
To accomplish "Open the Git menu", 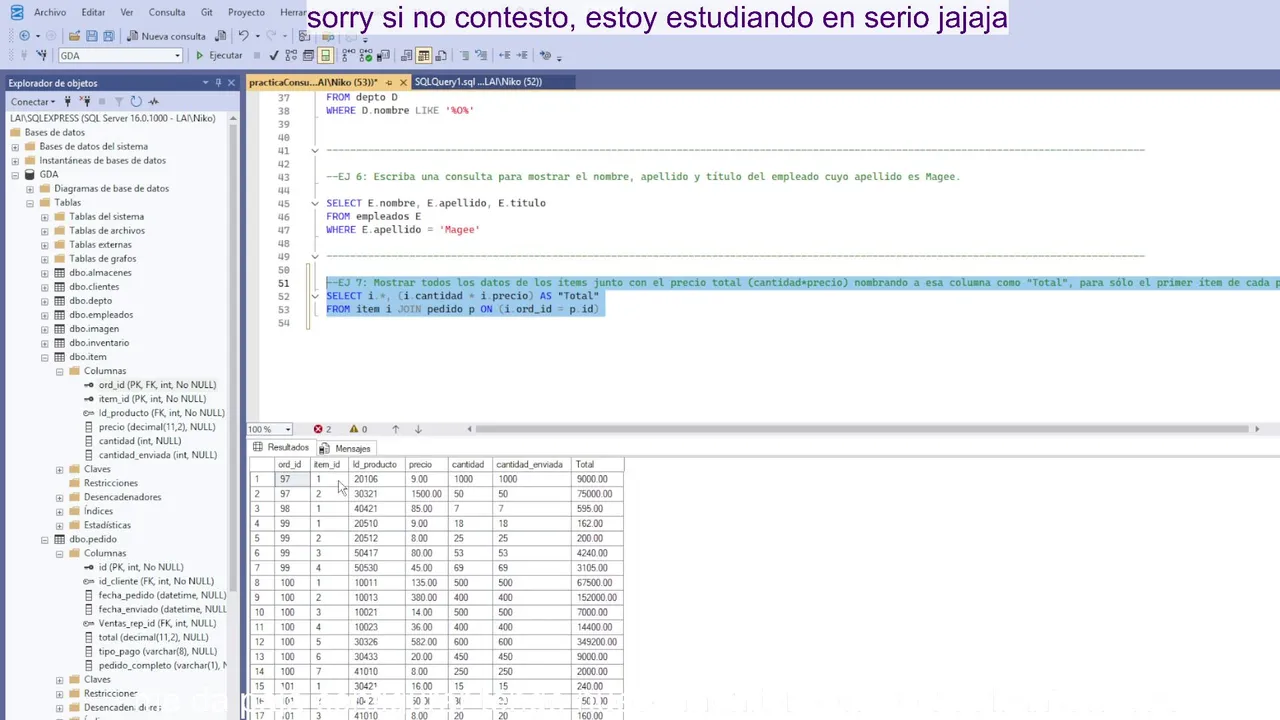I will 206,12.
